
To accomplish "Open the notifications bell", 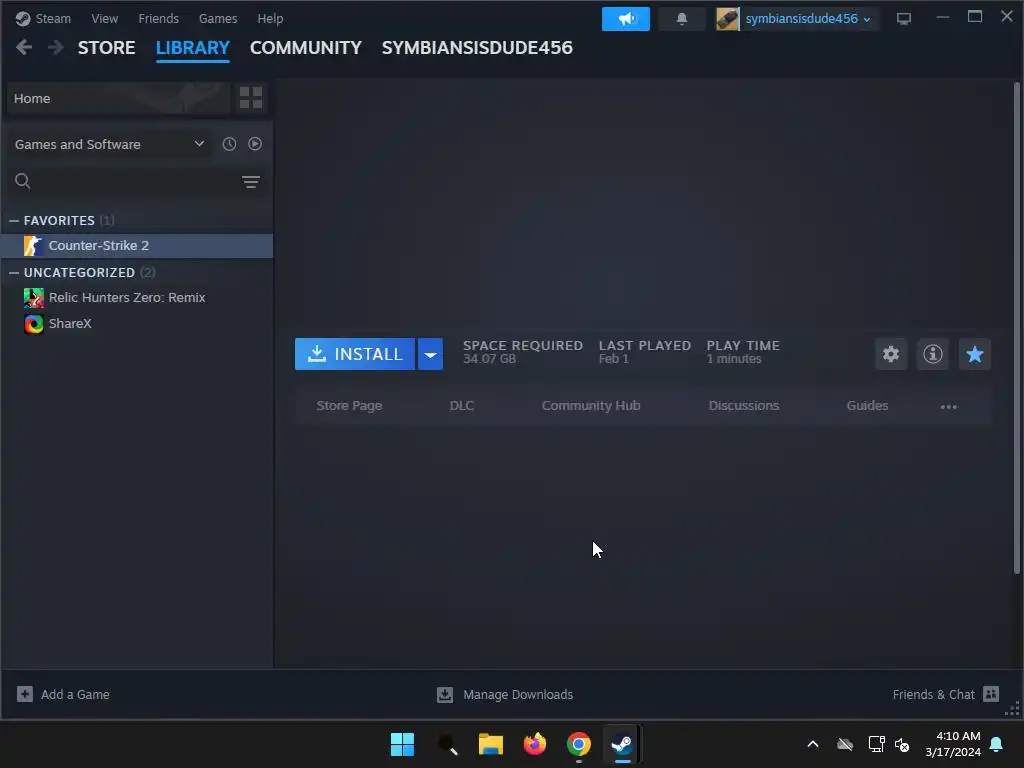I will pyautogui.click(x=681, y=19).
